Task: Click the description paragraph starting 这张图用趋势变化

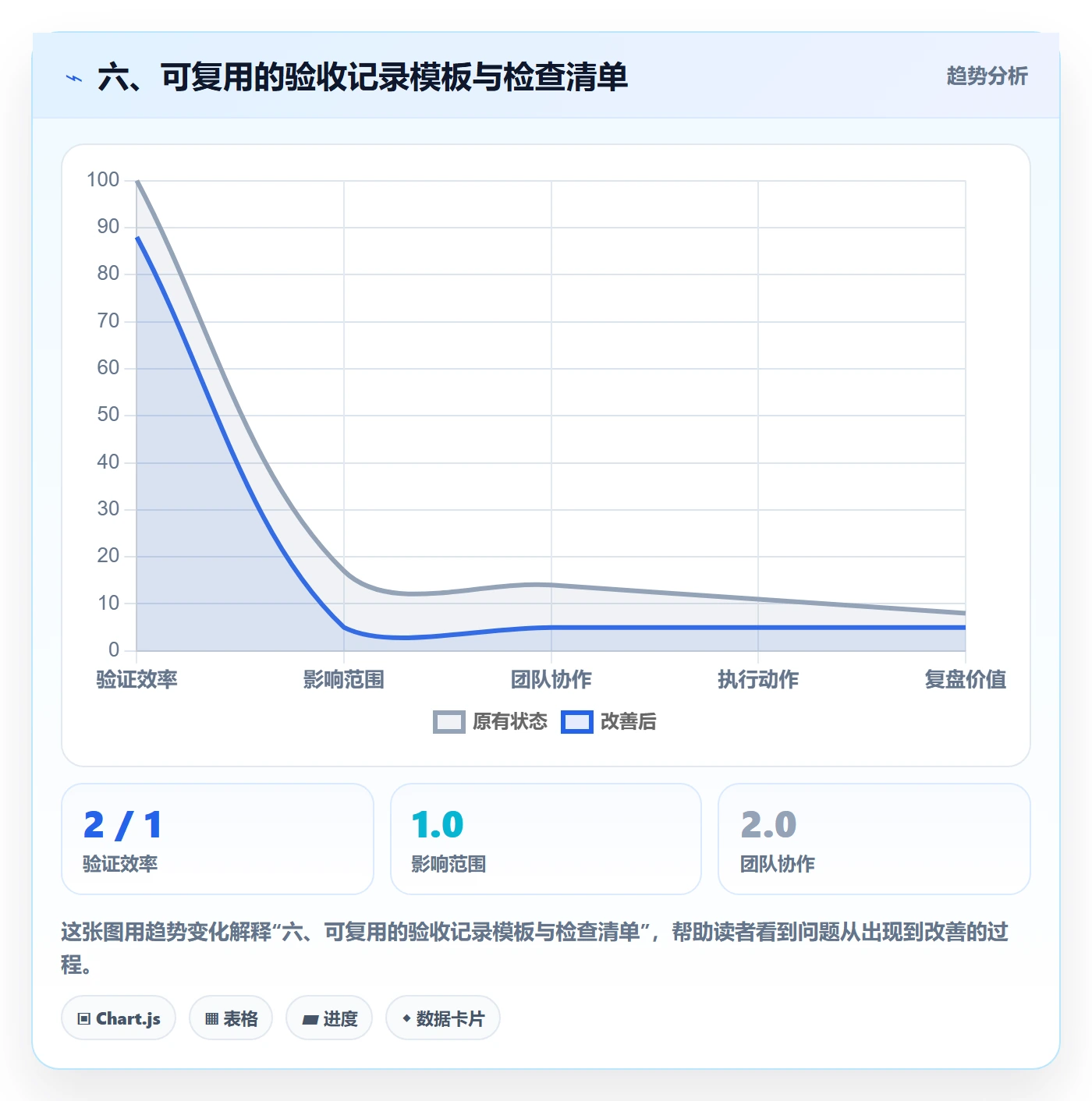Action: (x=535, y=947)
